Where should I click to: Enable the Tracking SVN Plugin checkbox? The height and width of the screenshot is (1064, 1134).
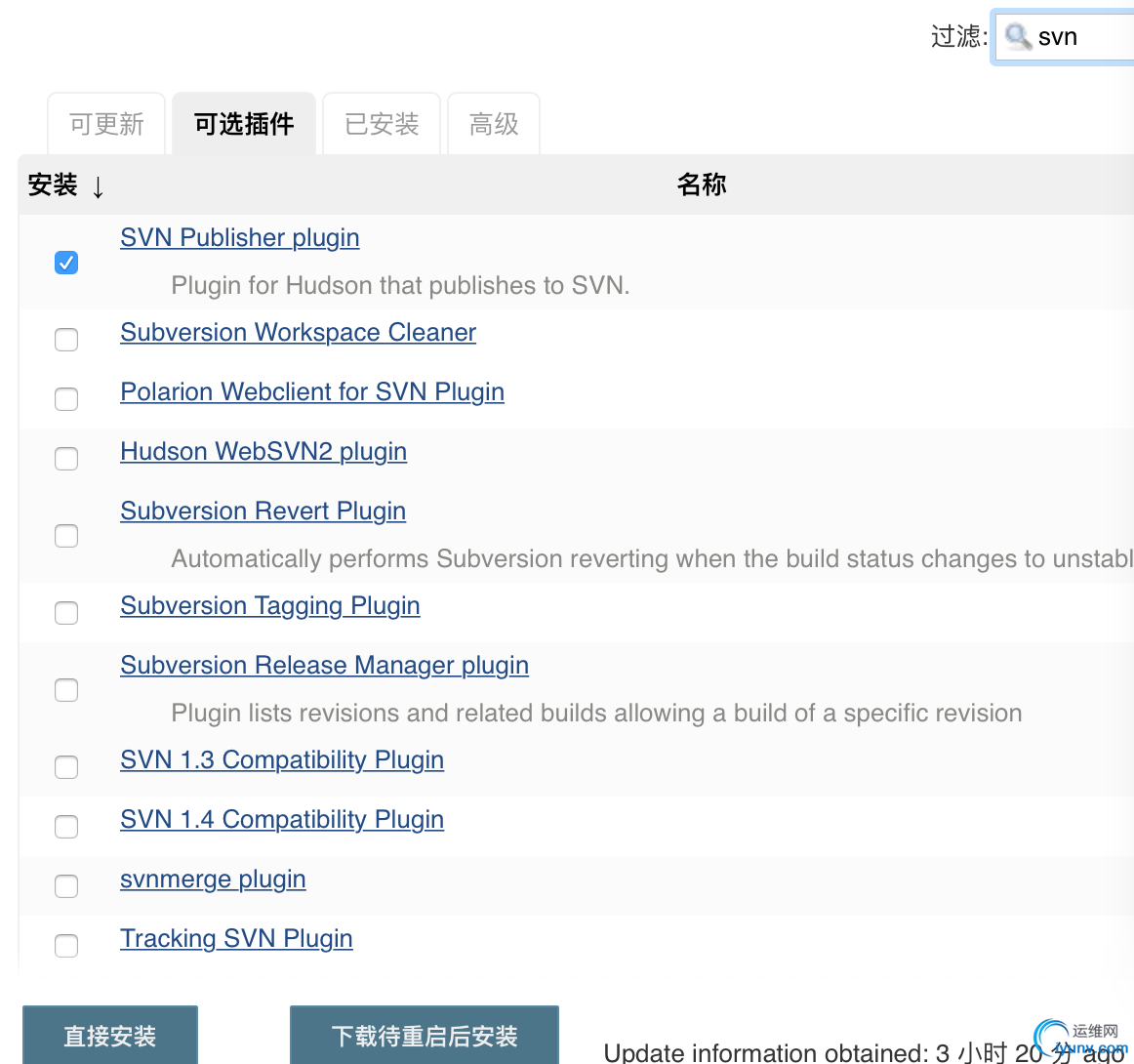[x=66, y=945]
